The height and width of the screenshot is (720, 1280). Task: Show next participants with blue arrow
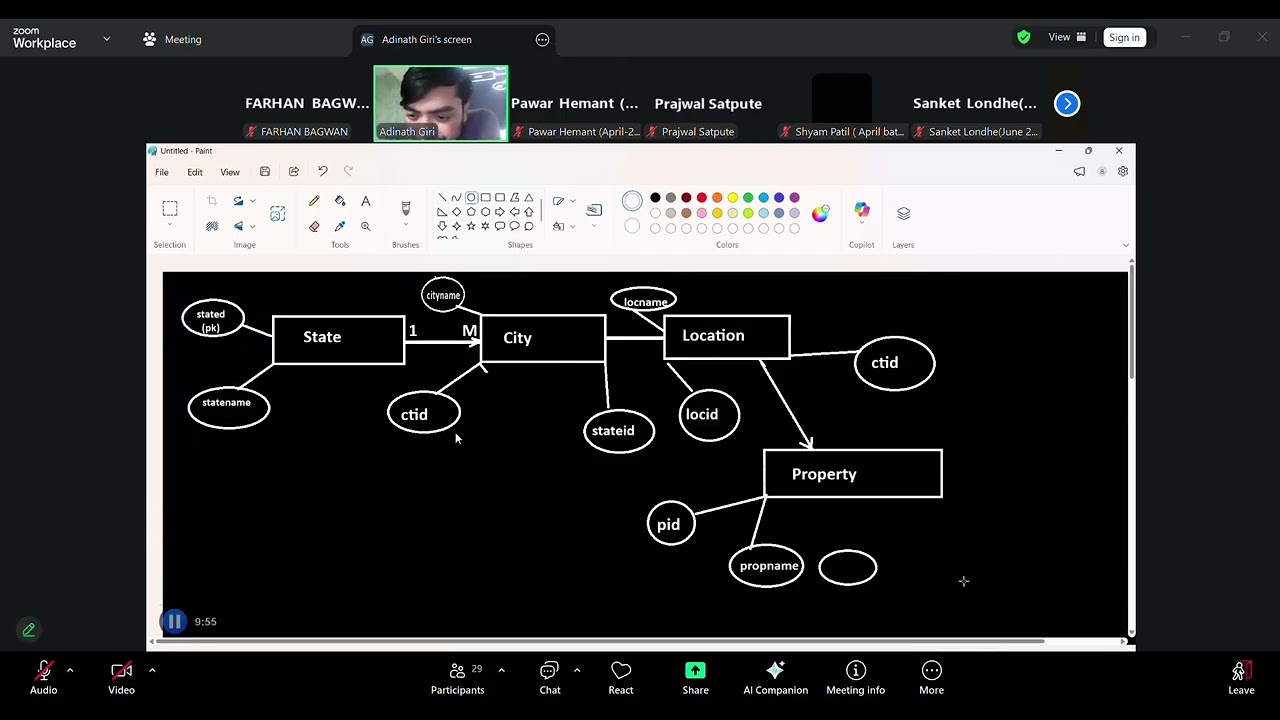(1067, 103)
